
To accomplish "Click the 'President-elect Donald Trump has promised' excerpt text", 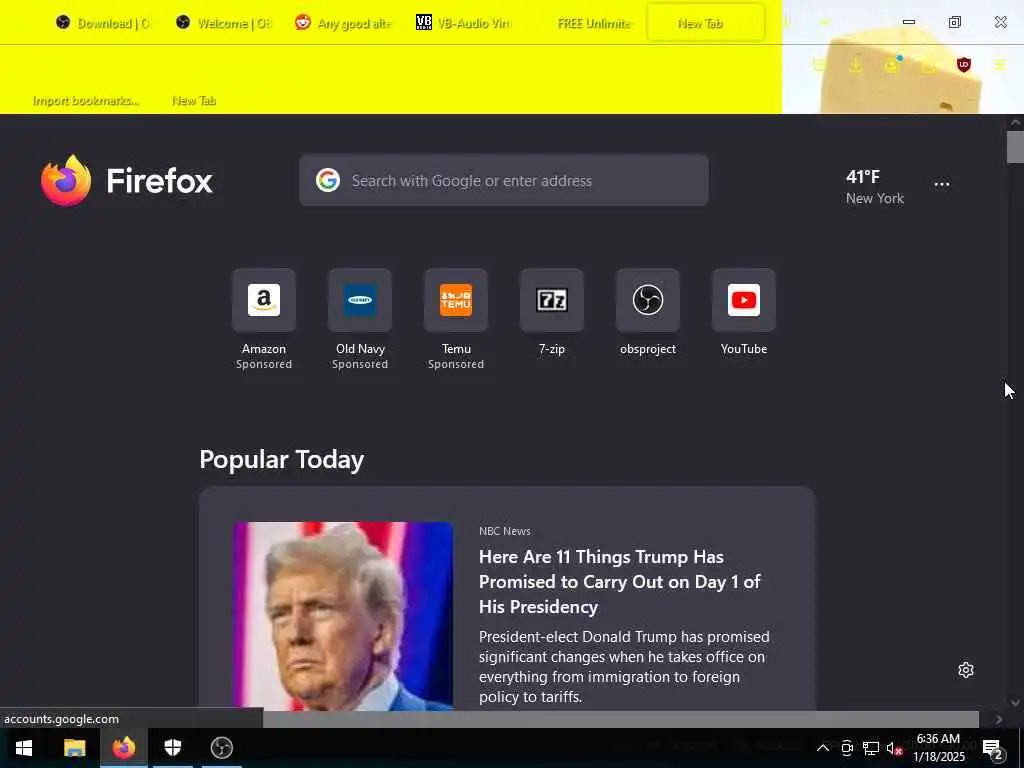I will 624,666.
